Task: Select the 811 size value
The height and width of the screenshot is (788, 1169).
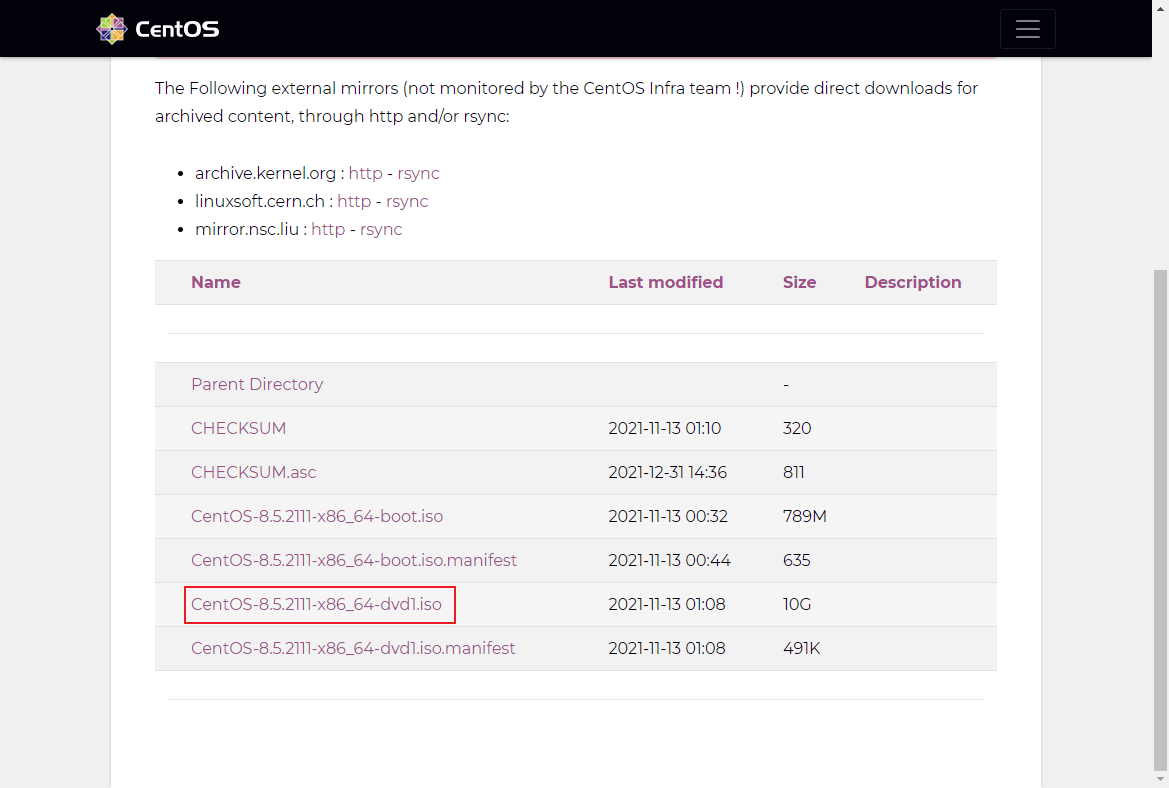Action: [793, 472]
